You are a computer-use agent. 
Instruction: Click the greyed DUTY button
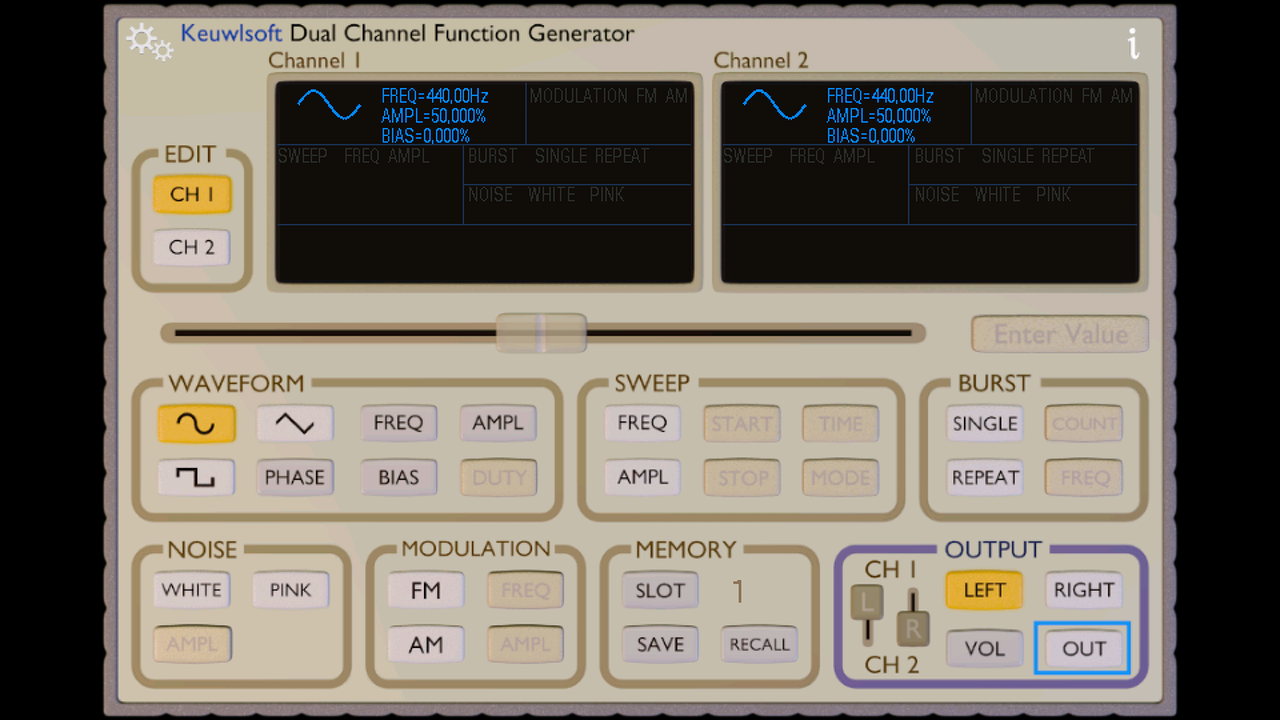coord(498,478)
